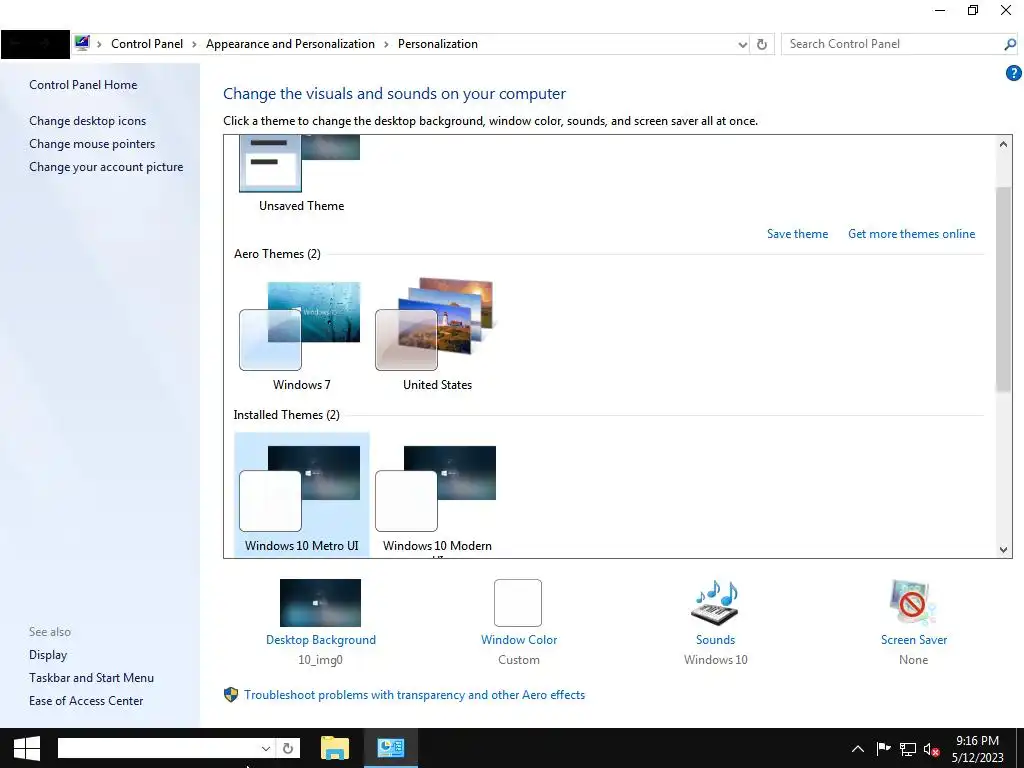Open Change mouse pointers link
1024x768 pixels.
92,144
